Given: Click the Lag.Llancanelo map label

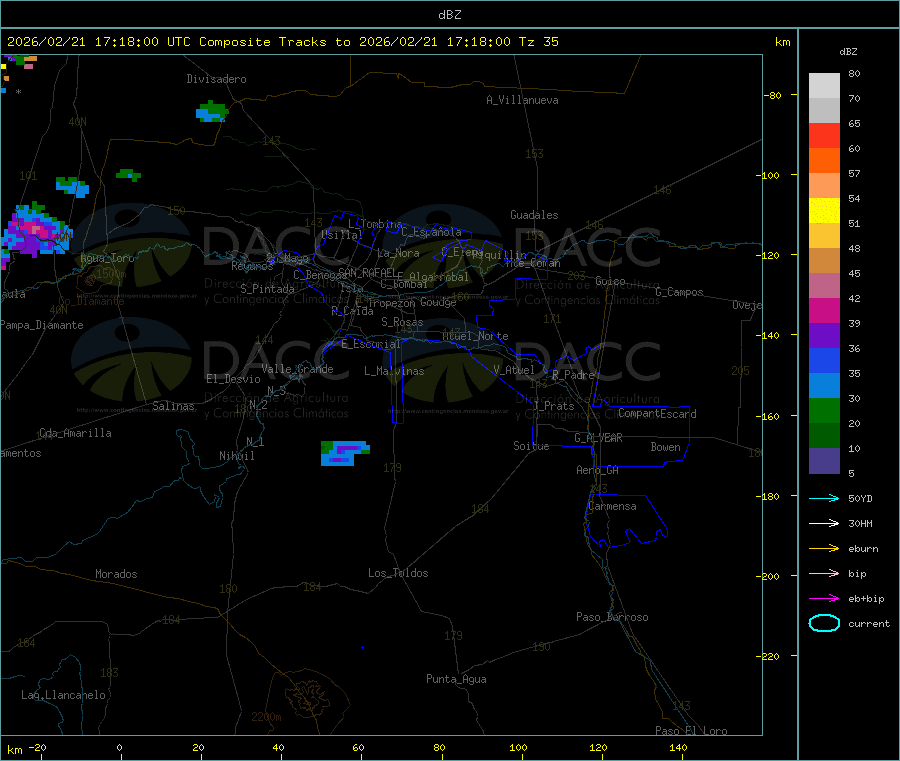Looking at the screenshot, I should tap(64, 695).
